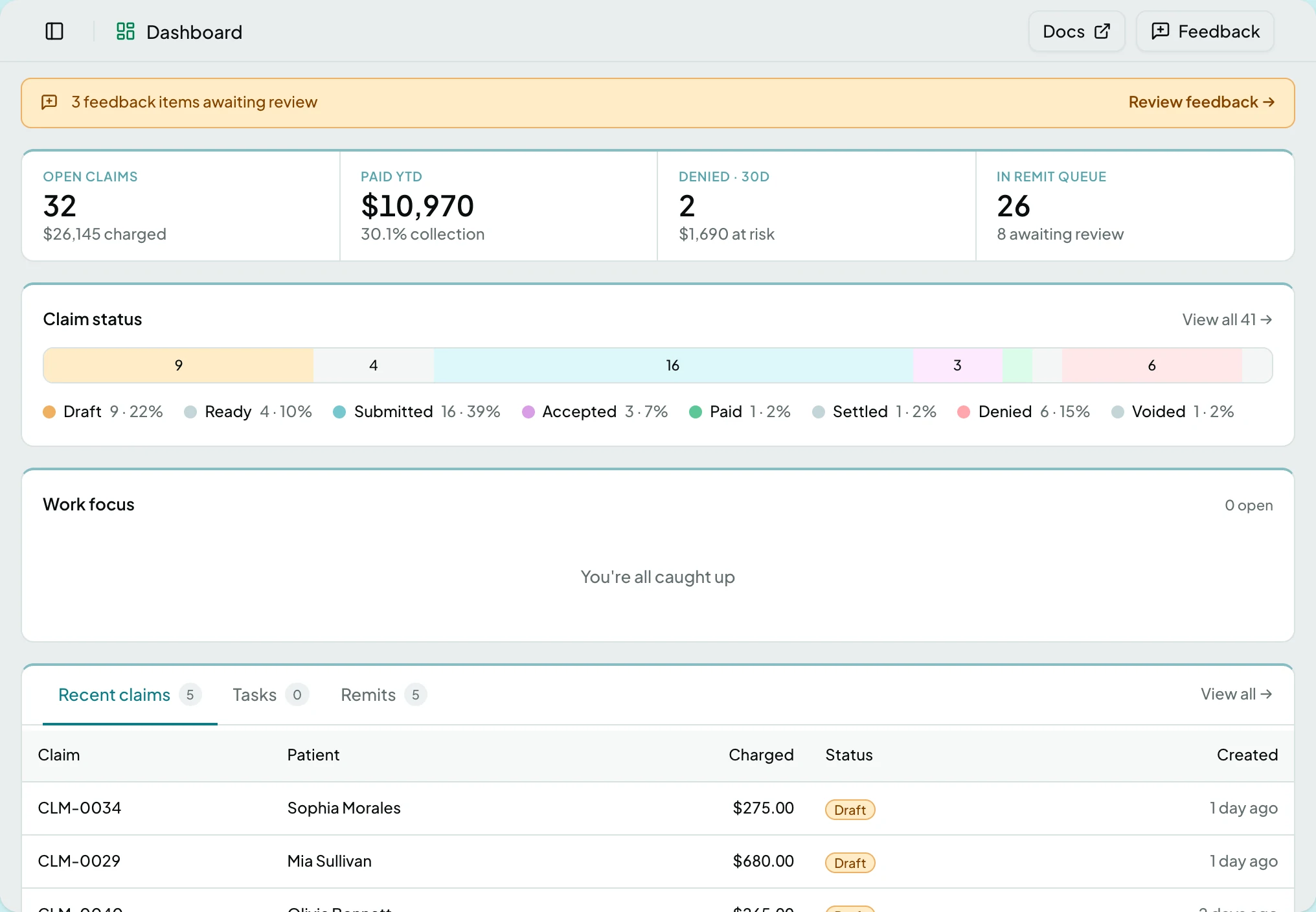
Task: Click the $275.00 charged amount
Action: pos(764,808)
